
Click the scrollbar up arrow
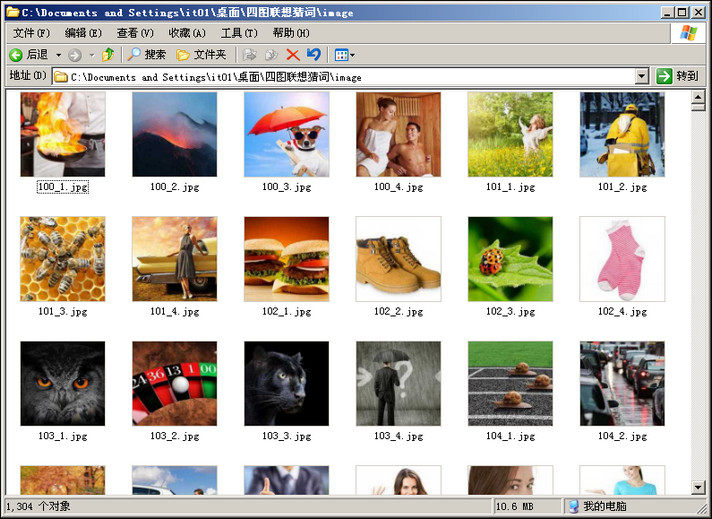pyautogui.click(x=697, y=96)
